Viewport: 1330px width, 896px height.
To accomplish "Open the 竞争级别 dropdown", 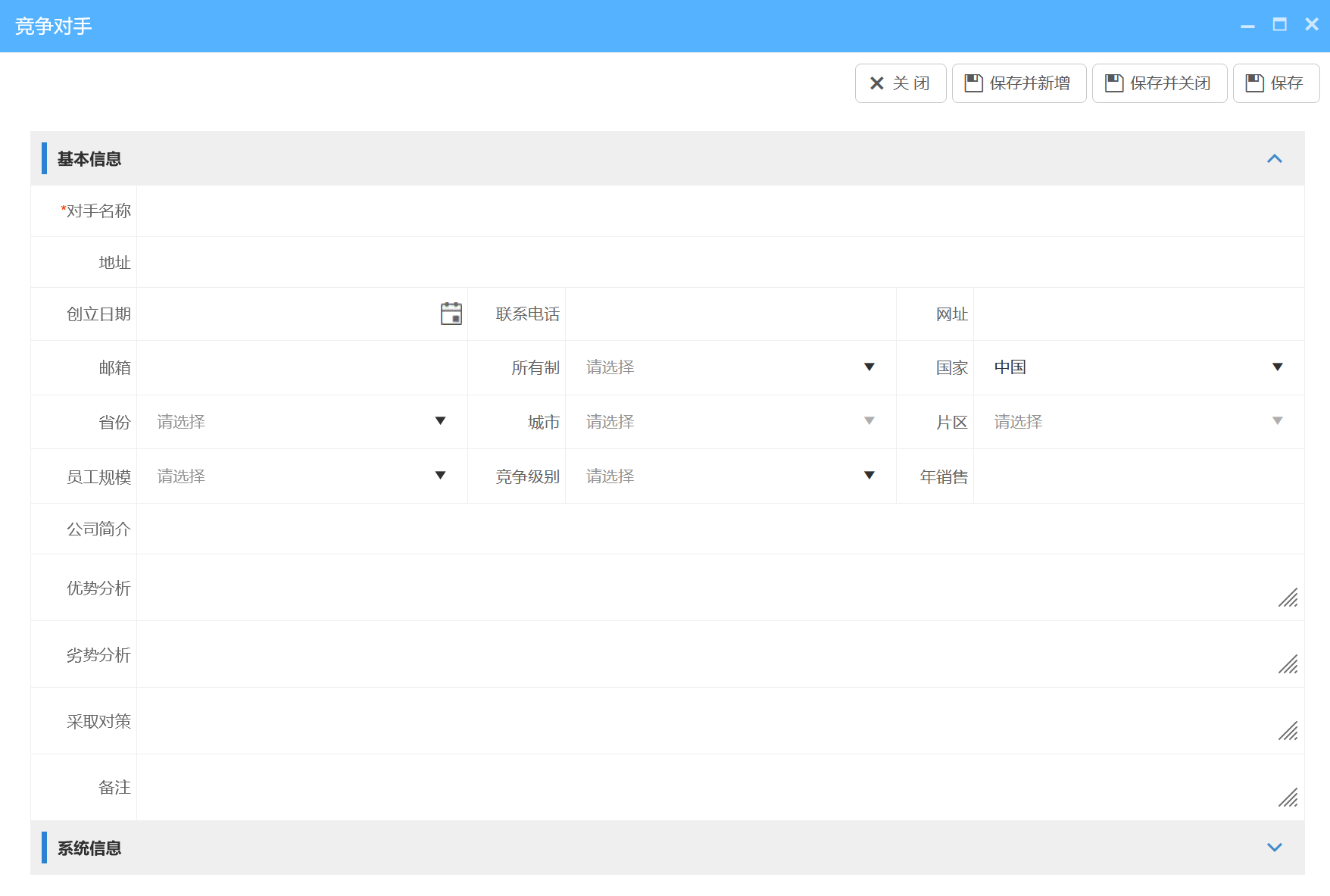I will click(869, 476).
